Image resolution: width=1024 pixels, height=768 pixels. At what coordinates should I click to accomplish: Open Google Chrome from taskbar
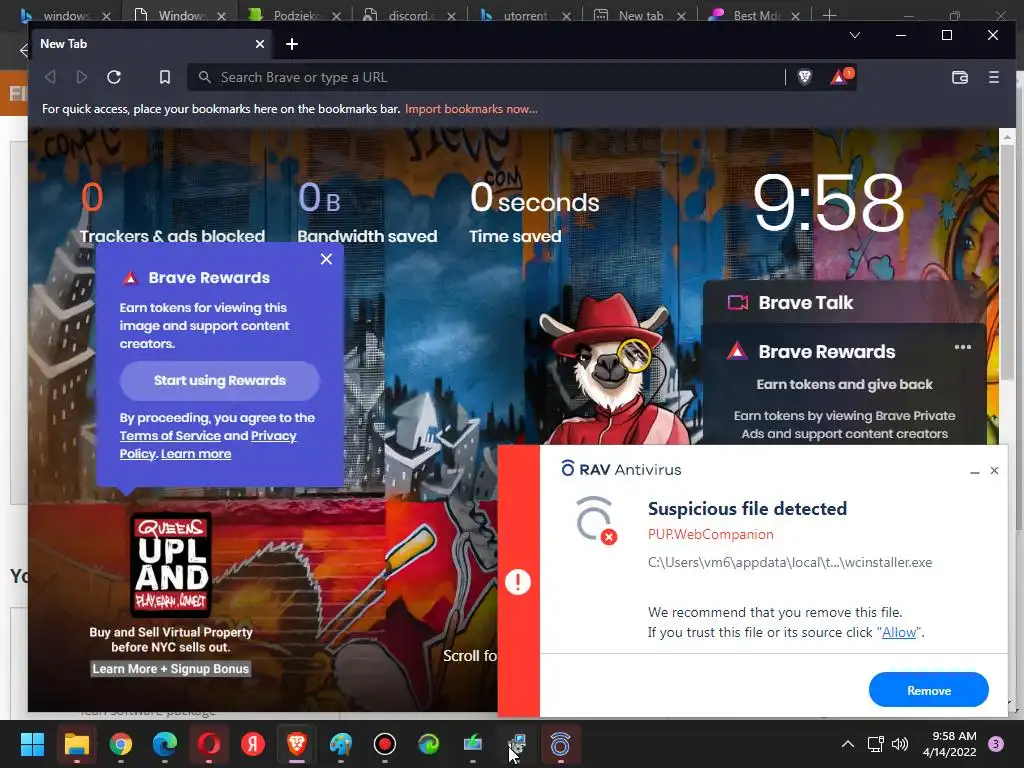click(121, 744)
